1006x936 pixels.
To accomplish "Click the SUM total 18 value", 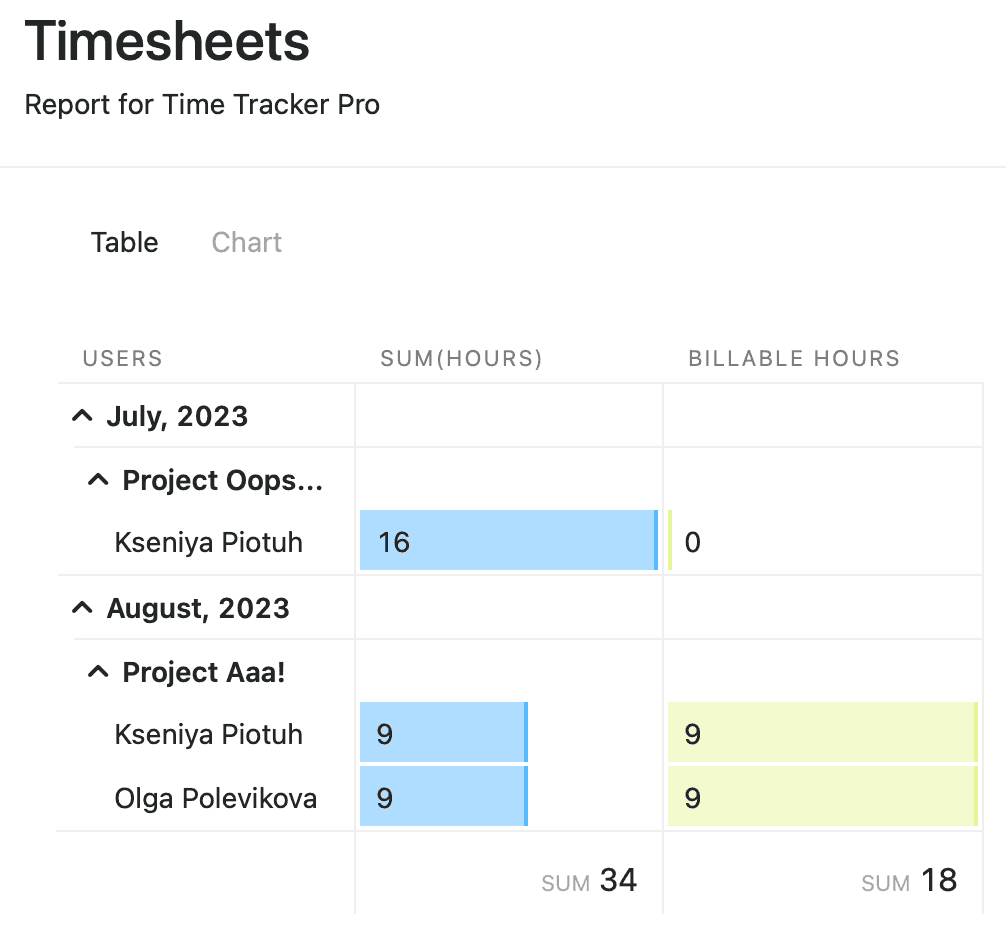I will click(938, 880).
